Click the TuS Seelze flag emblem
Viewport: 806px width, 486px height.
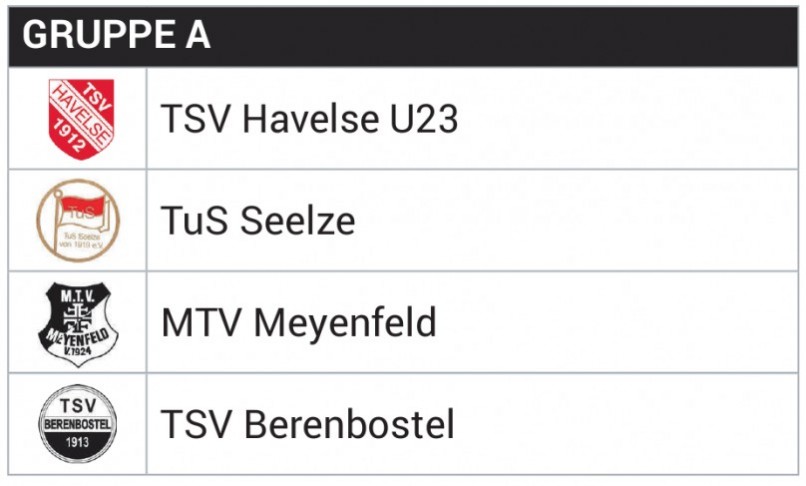(x=78, y=220)
